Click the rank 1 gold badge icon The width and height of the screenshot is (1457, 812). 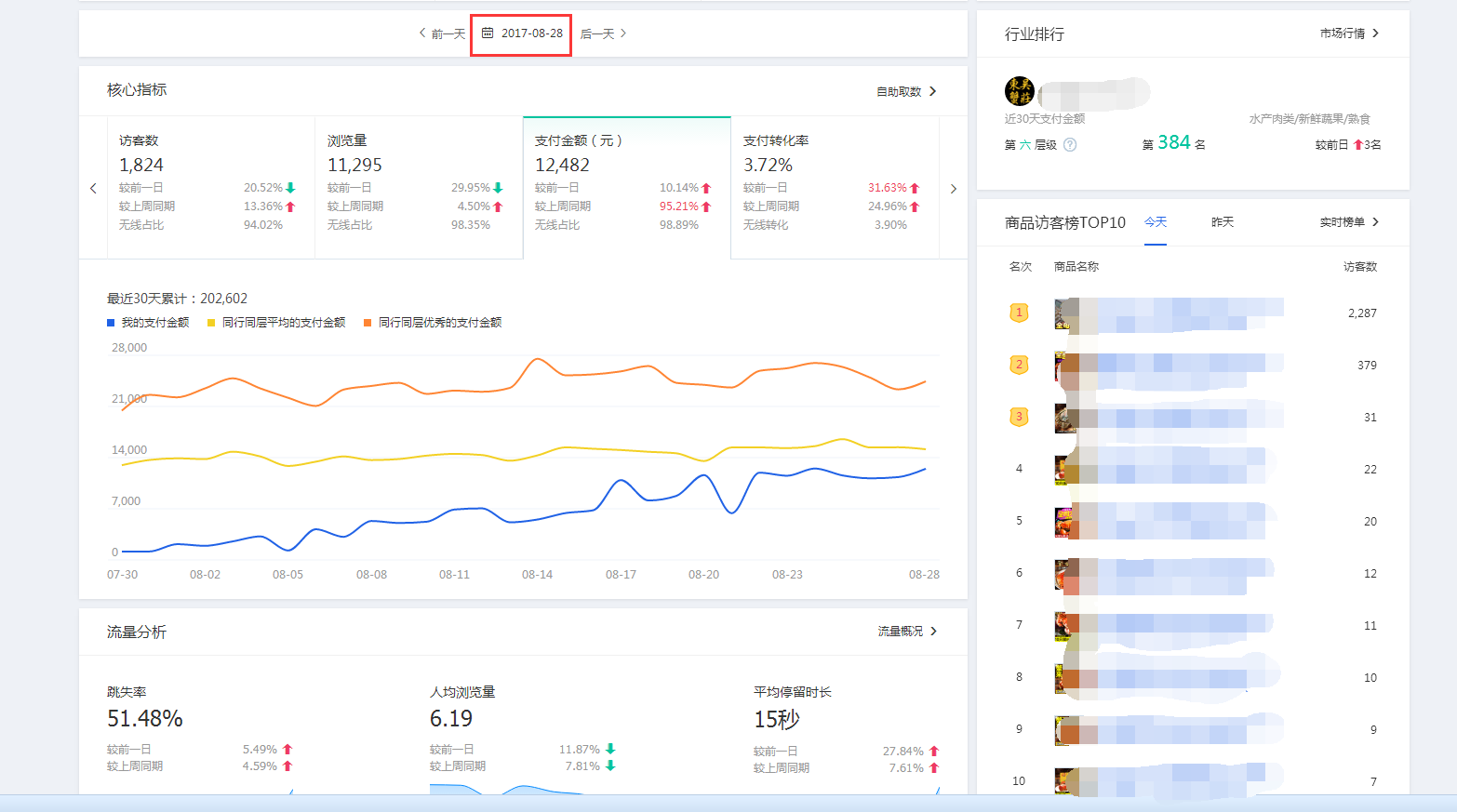click(1019, 313)
